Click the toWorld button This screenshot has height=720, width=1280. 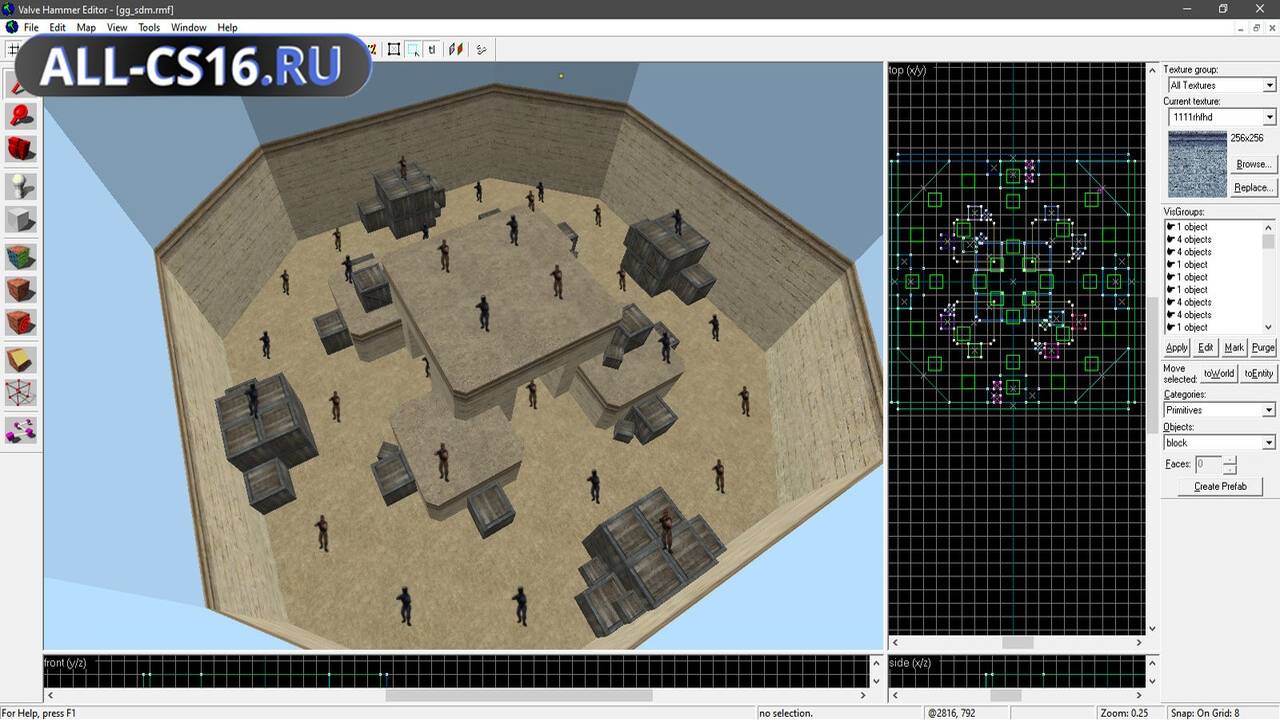click(1218, 373)
